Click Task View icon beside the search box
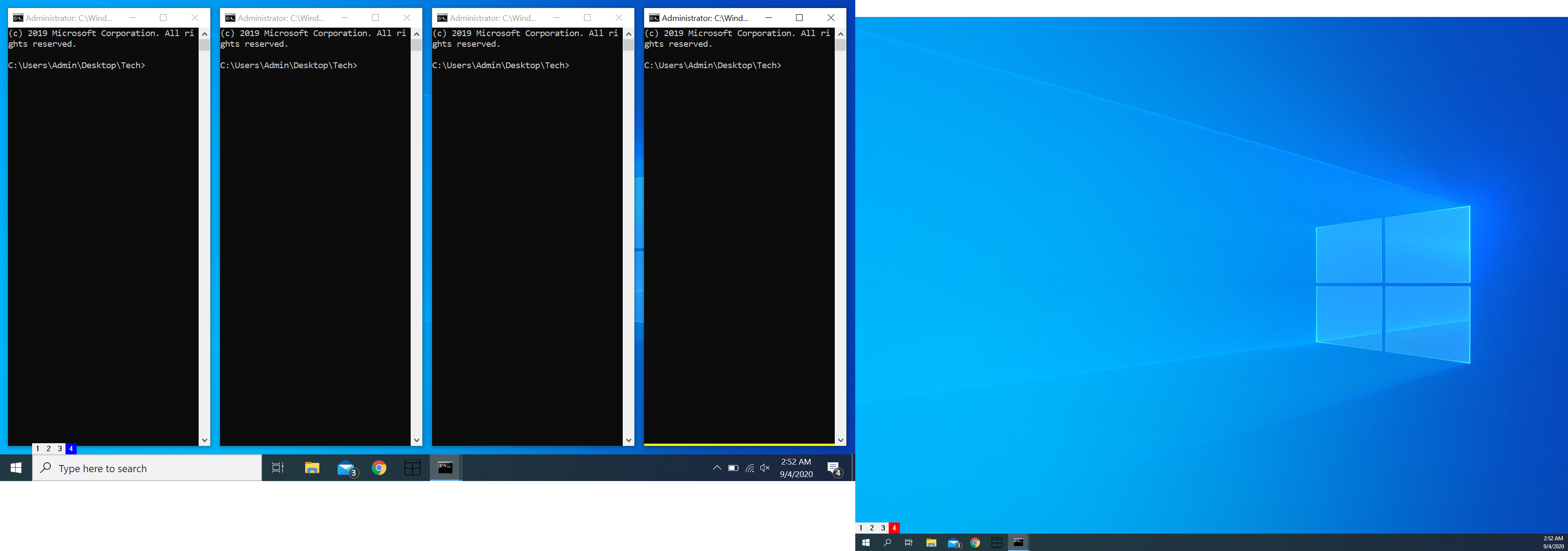Screen dimensions: 1568x551 pyautogui.click(x=278, y=468)
